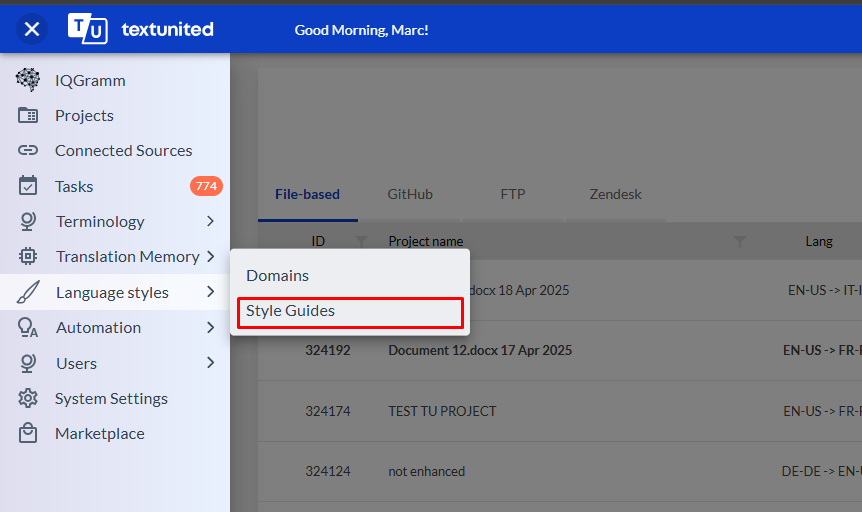862x512 pixels.
Task: Expand the Users submenu arrow
Action: [x=210, y=362]
